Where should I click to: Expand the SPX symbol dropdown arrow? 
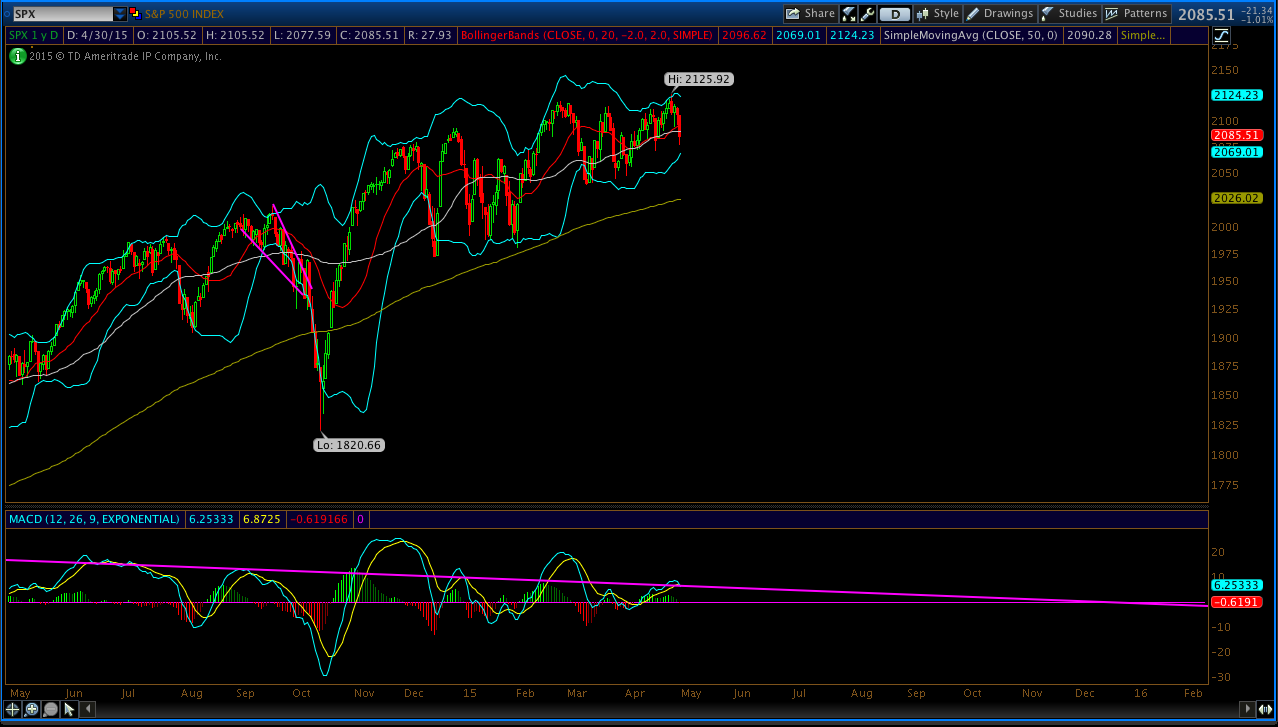tap(120, 14)
